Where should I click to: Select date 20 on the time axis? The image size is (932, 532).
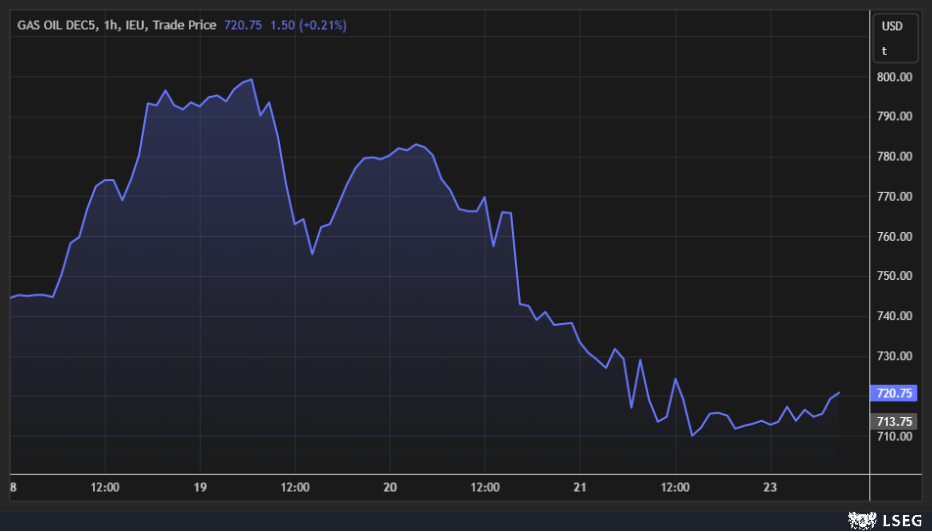click(390, 487)
